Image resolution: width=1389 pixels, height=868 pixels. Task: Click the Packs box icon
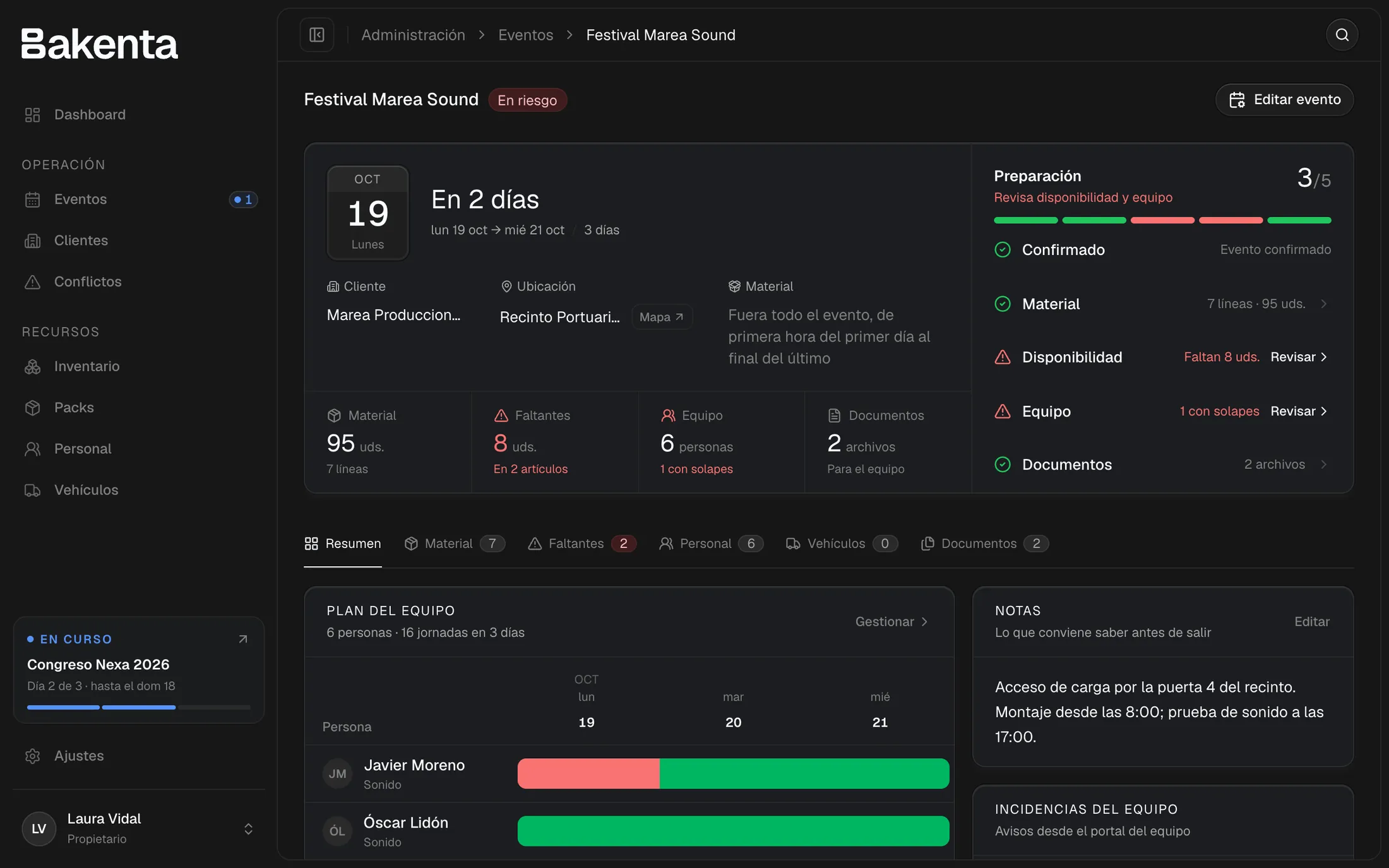(32, 408)
